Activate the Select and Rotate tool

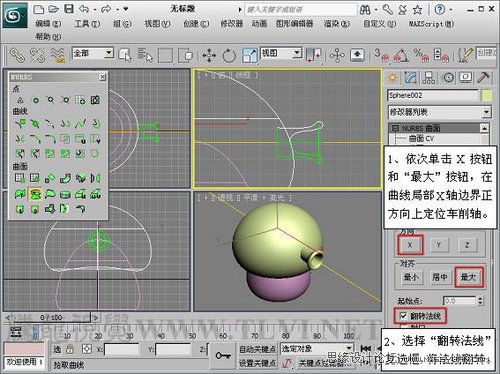tap(229, 55)
